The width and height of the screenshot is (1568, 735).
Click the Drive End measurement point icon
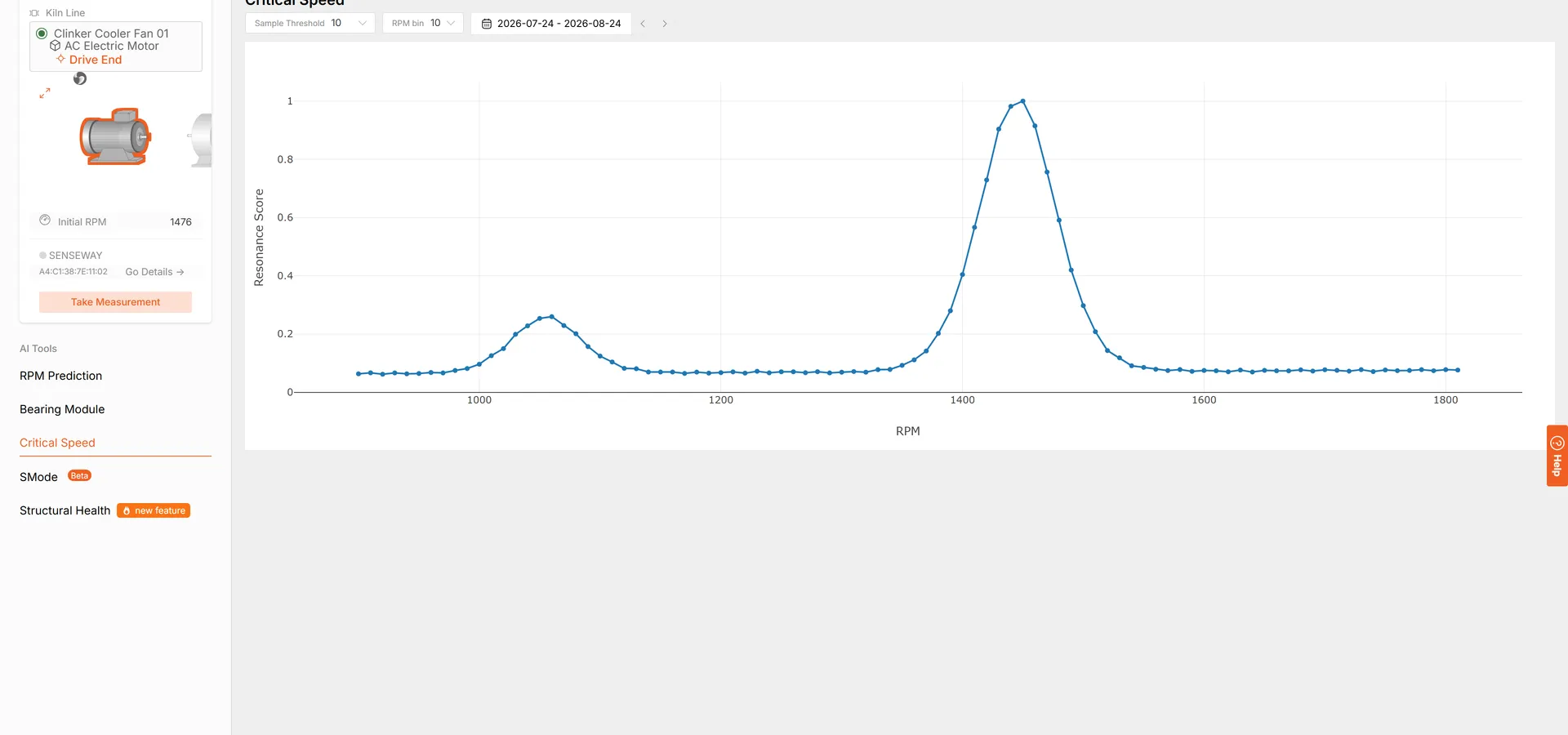(x=60, y=59)
